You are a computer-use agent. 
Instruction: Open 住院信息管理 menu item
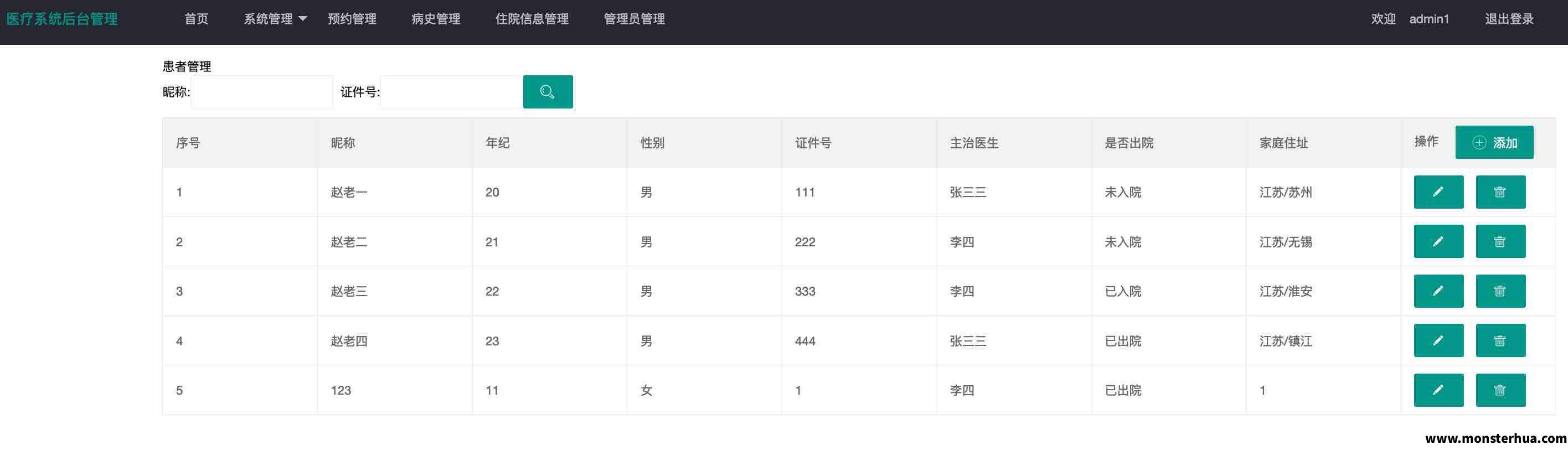(532, 19)
